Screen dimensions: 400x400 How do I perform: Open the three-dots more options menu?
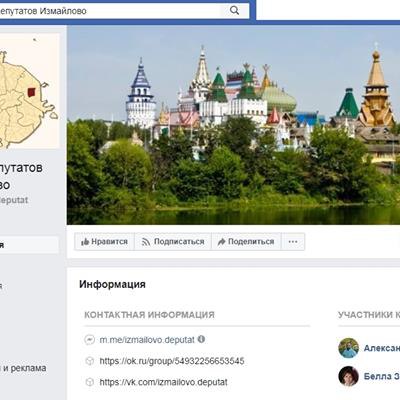coord(293,242)
